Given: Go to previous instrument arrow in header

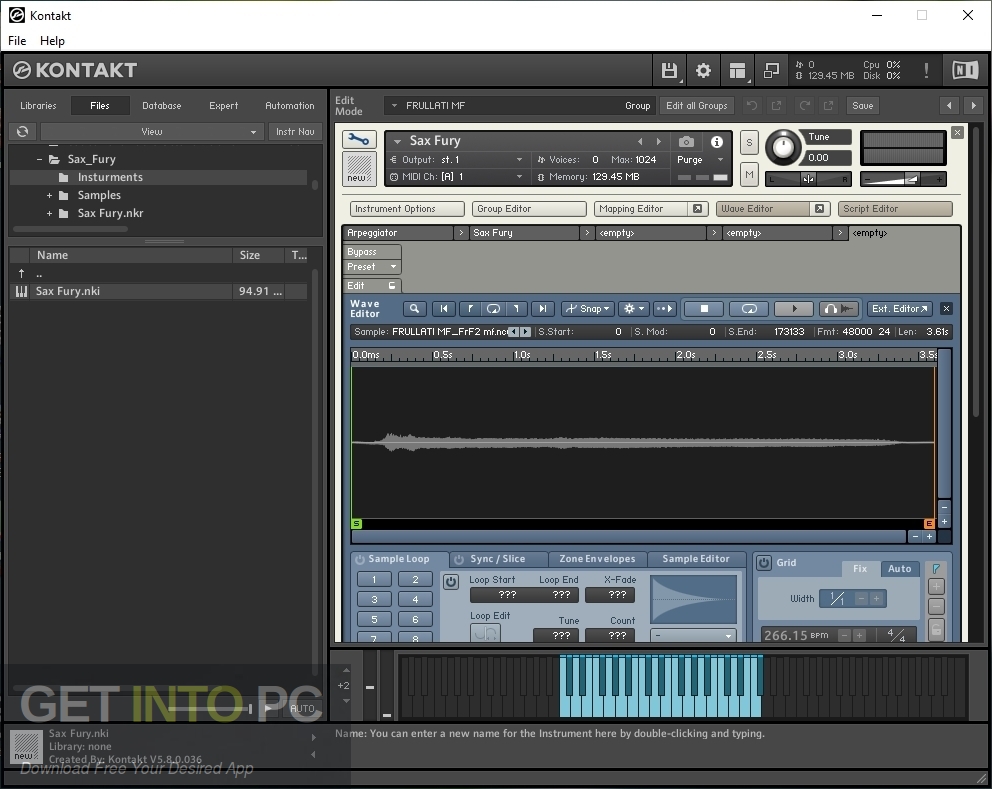Looking at the screenshot, I should tap(640, 142).
